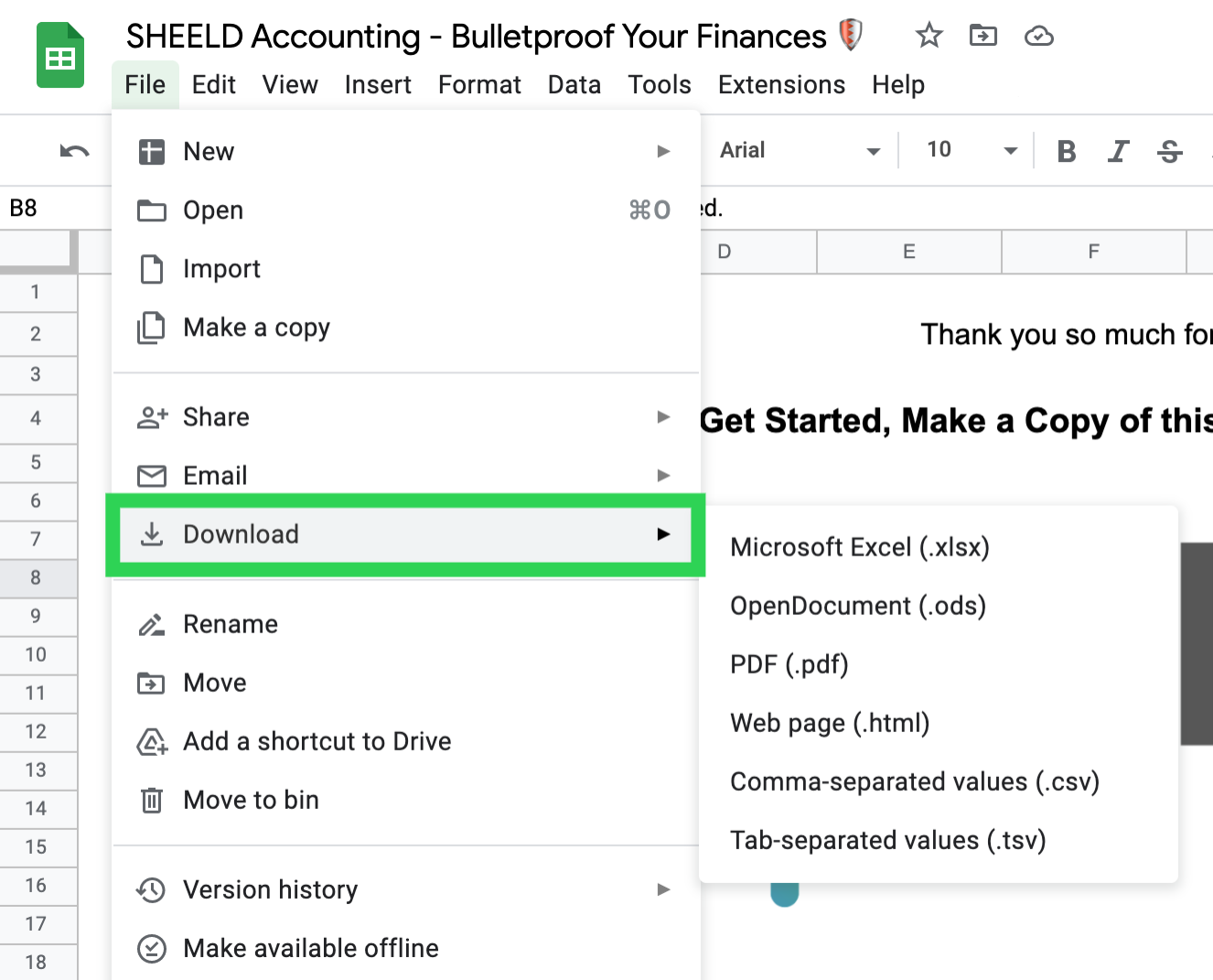Toggle bold formatting button
Viewport: 1213px width, 980px height.
point(1066,151)
